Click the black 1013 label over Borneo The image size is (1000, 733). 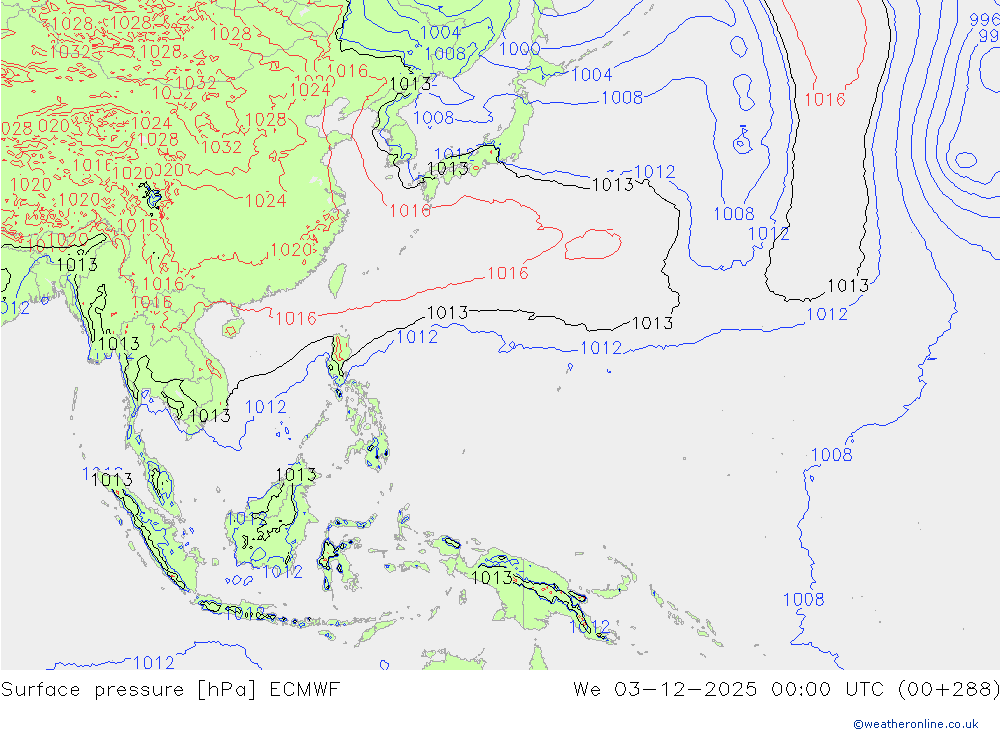point(296,475)
